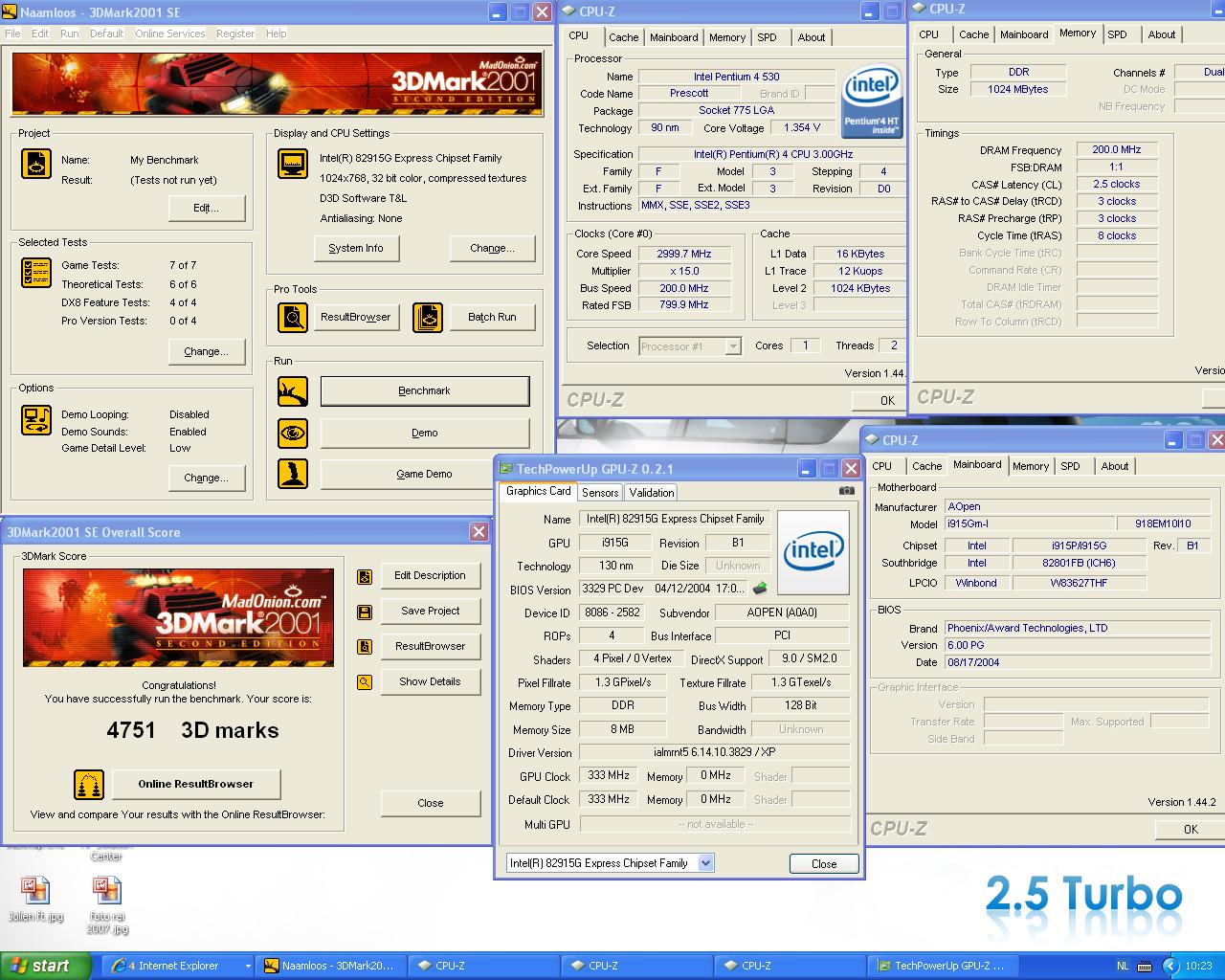
Task: Click the Intel logo in GPU-Z
Action: coord(813,551)
